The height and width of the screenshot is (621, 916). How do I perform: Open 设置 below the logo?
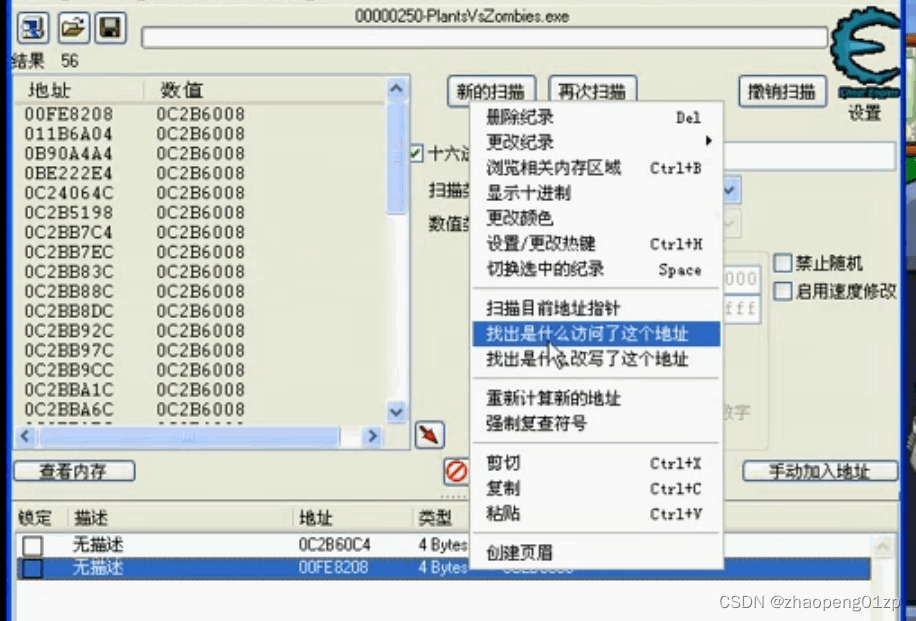click(x=862, y=113)
